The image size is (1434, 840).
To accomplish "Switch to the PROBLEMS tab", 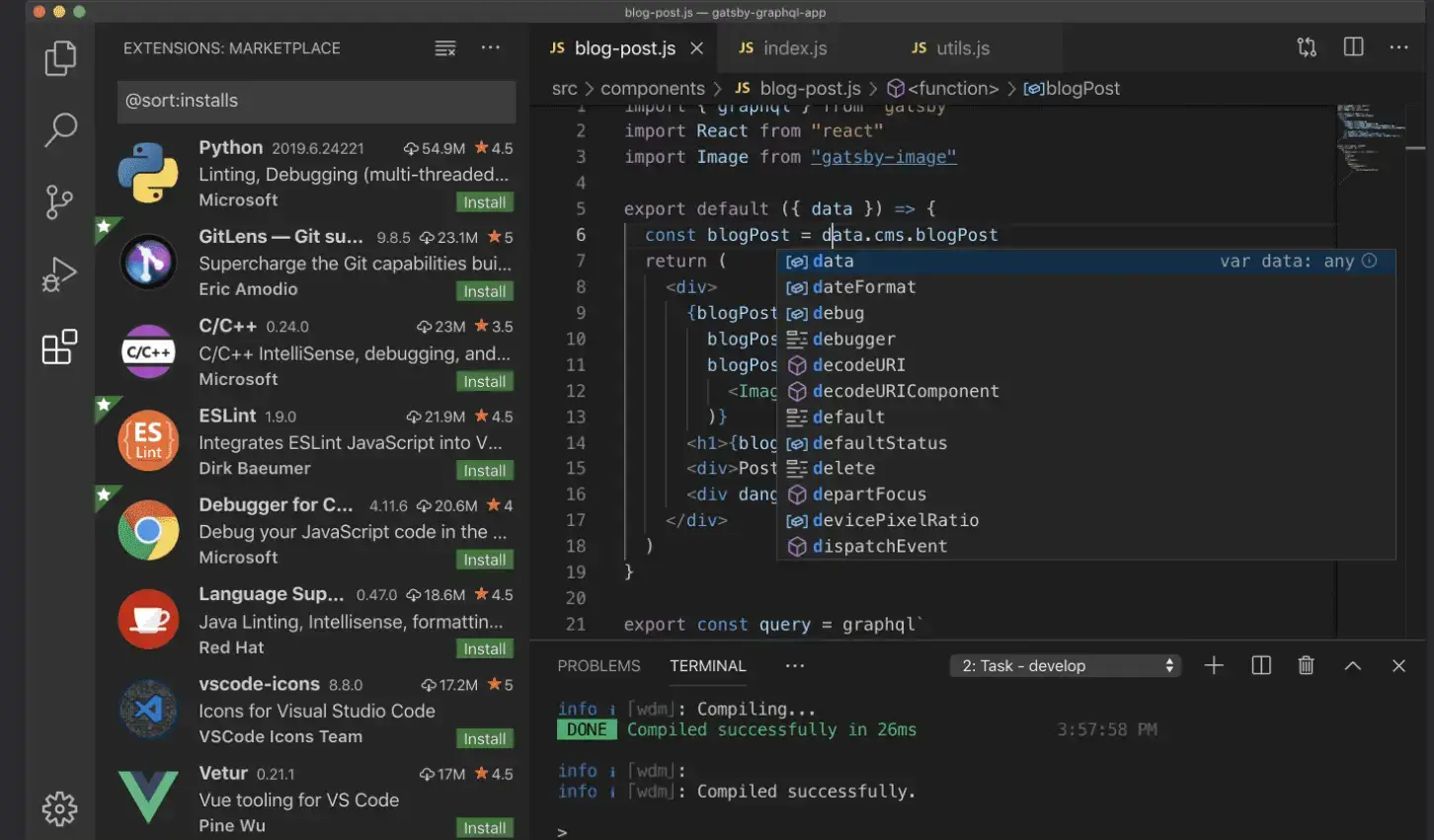I will 598,665.
